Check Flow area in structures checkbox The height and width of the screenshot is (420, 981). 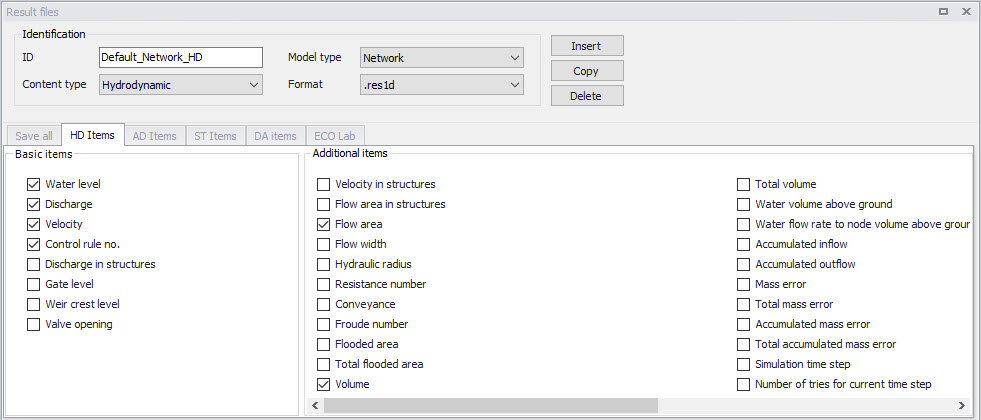tap(323, 205)
